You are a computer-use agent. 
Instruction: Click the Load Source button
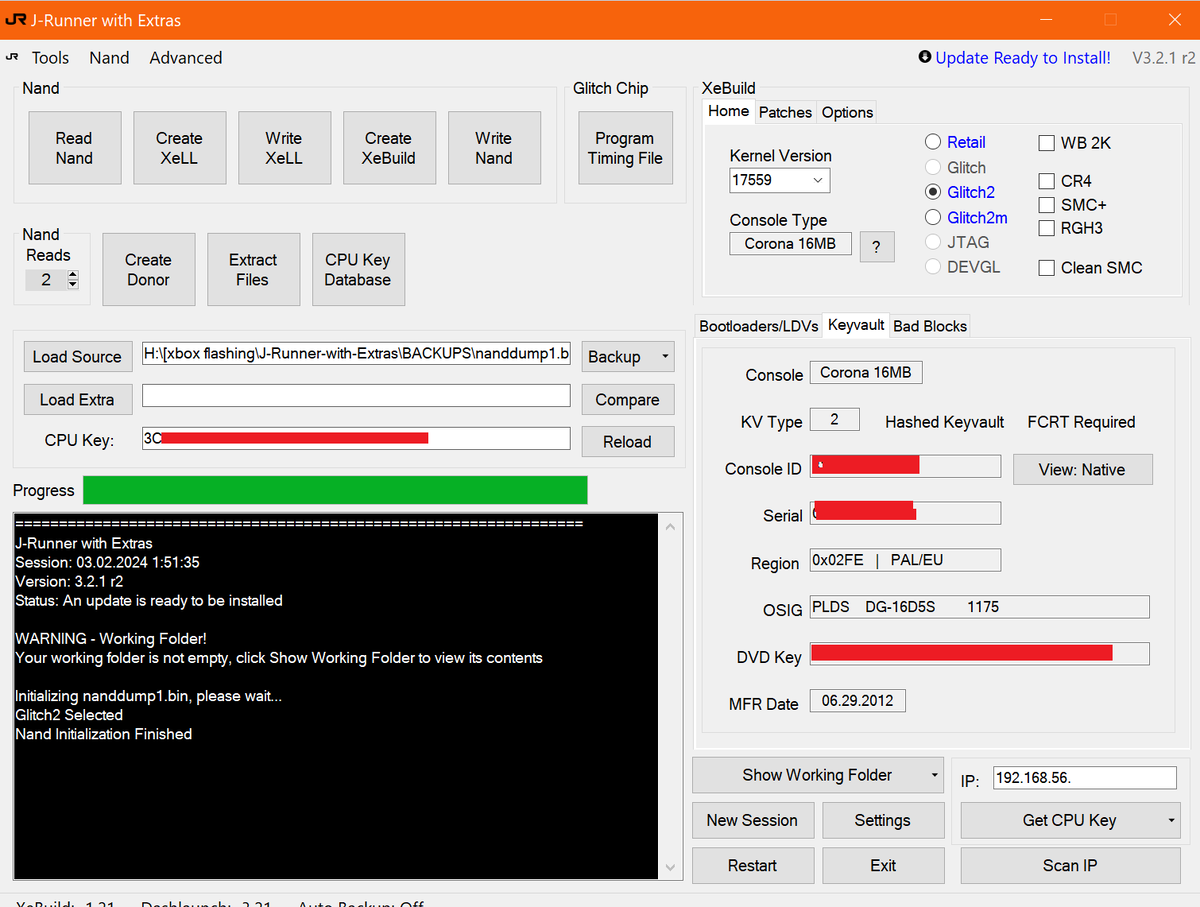tap(77, 357)
